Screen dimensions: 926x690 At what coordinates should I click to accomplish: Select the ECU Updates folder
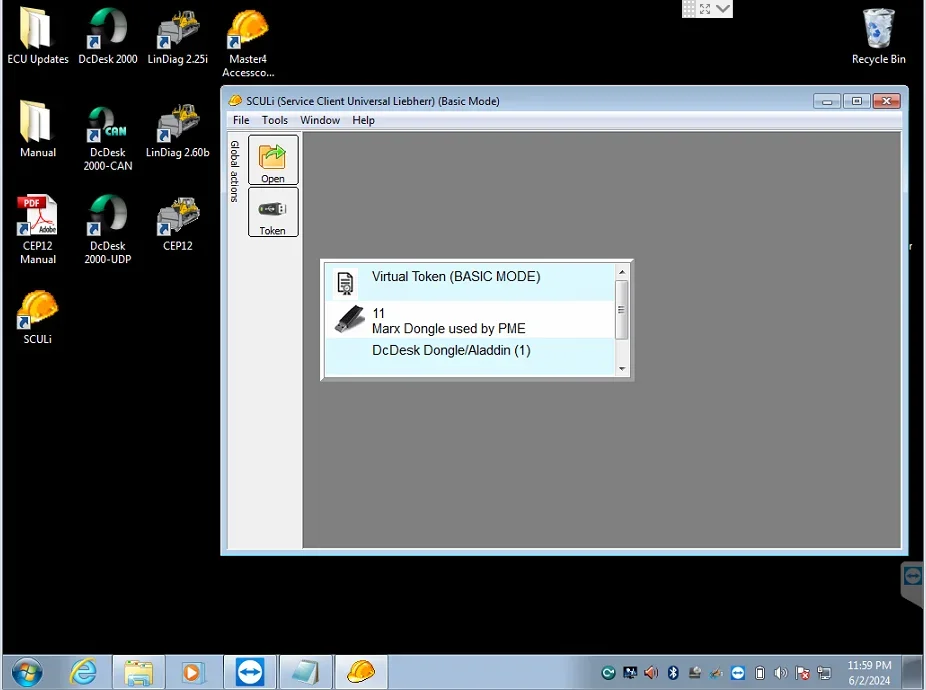38,37
